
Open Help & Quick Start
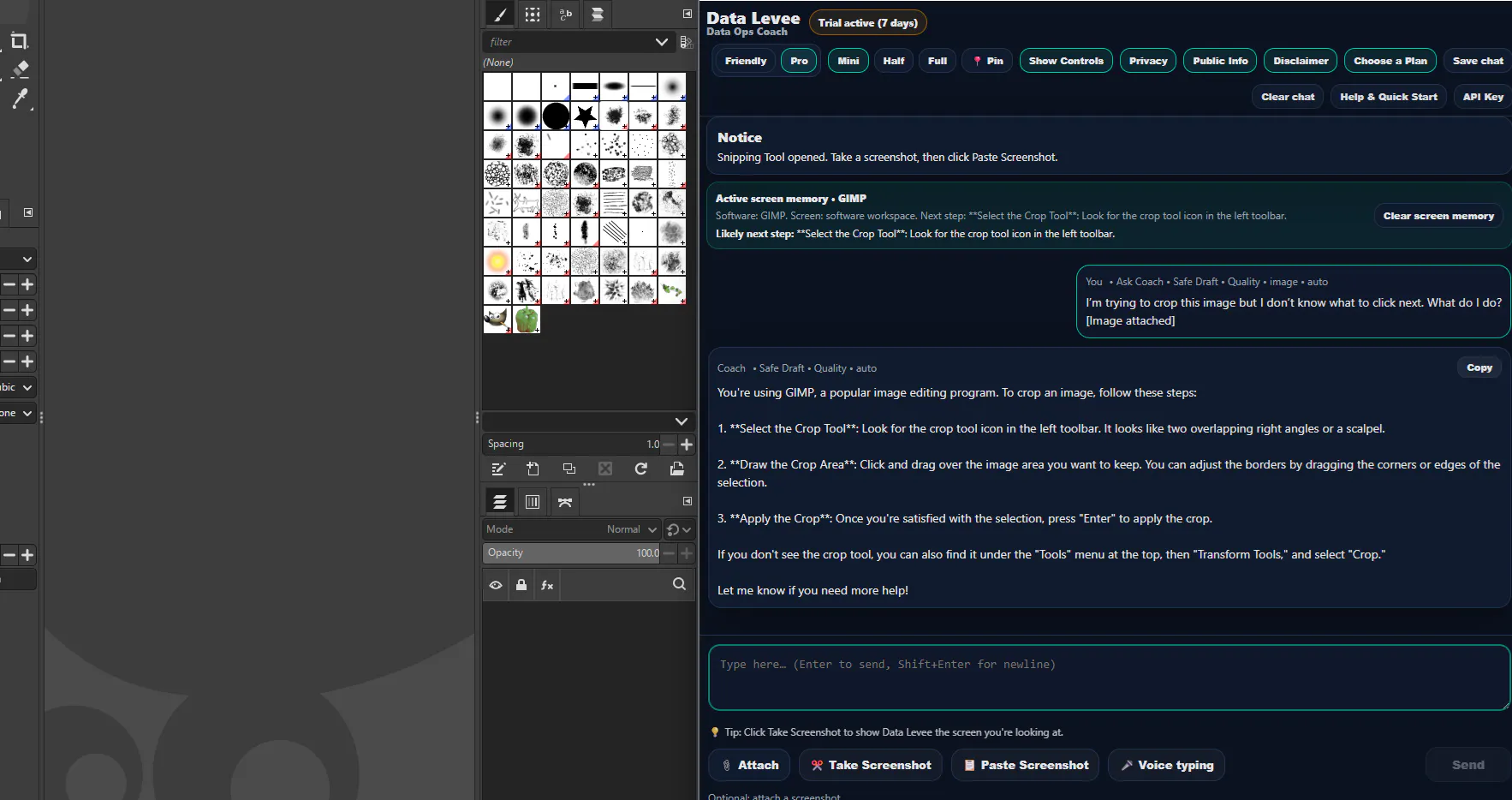pyautogui.click(x=1389, y=97)
